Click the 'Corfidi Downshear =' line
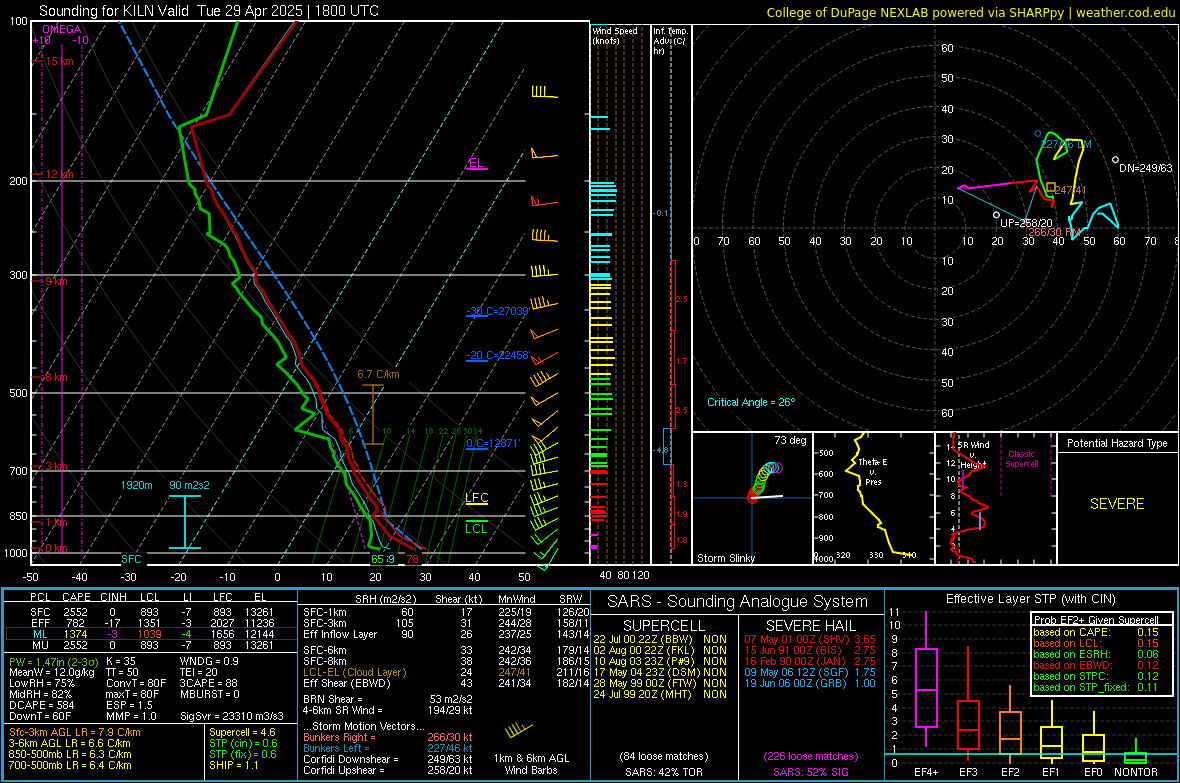The width and height of the screenshot is (1180, 783). [388, 759]
